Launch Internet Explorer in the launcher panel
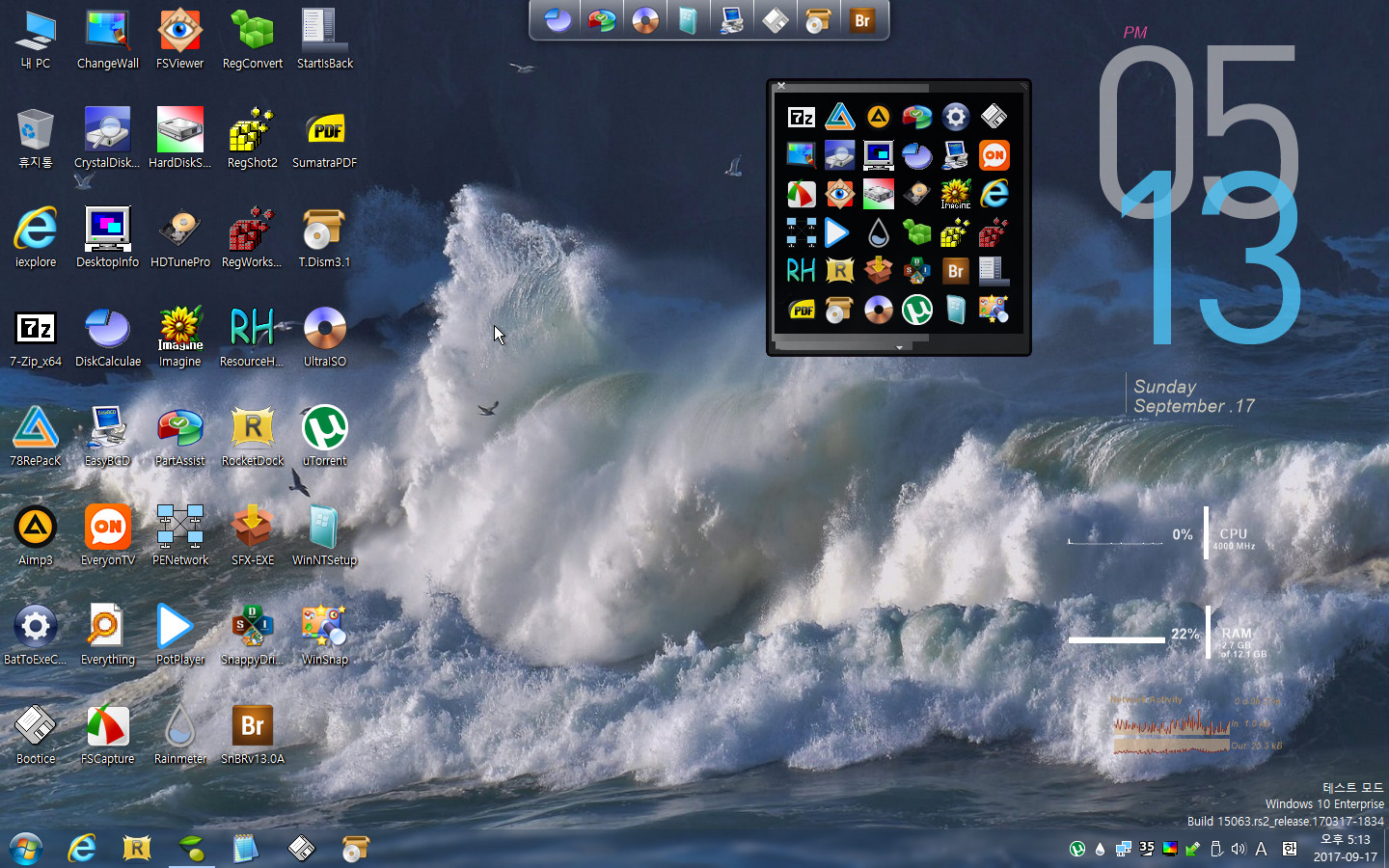1389x868 pixels. [994, 194]
